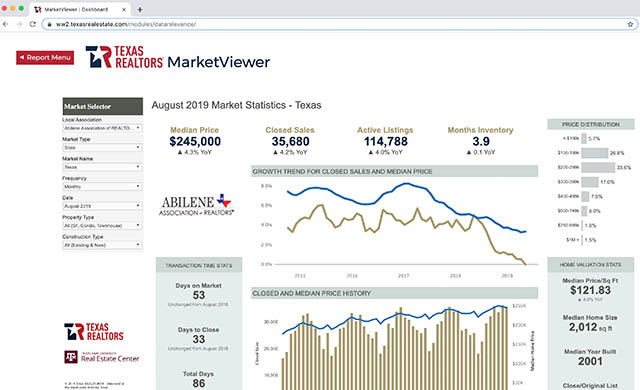Click the 2017 label on growth trend axis
The width and height of the screenshot is (640, 390).
point(404,276)
